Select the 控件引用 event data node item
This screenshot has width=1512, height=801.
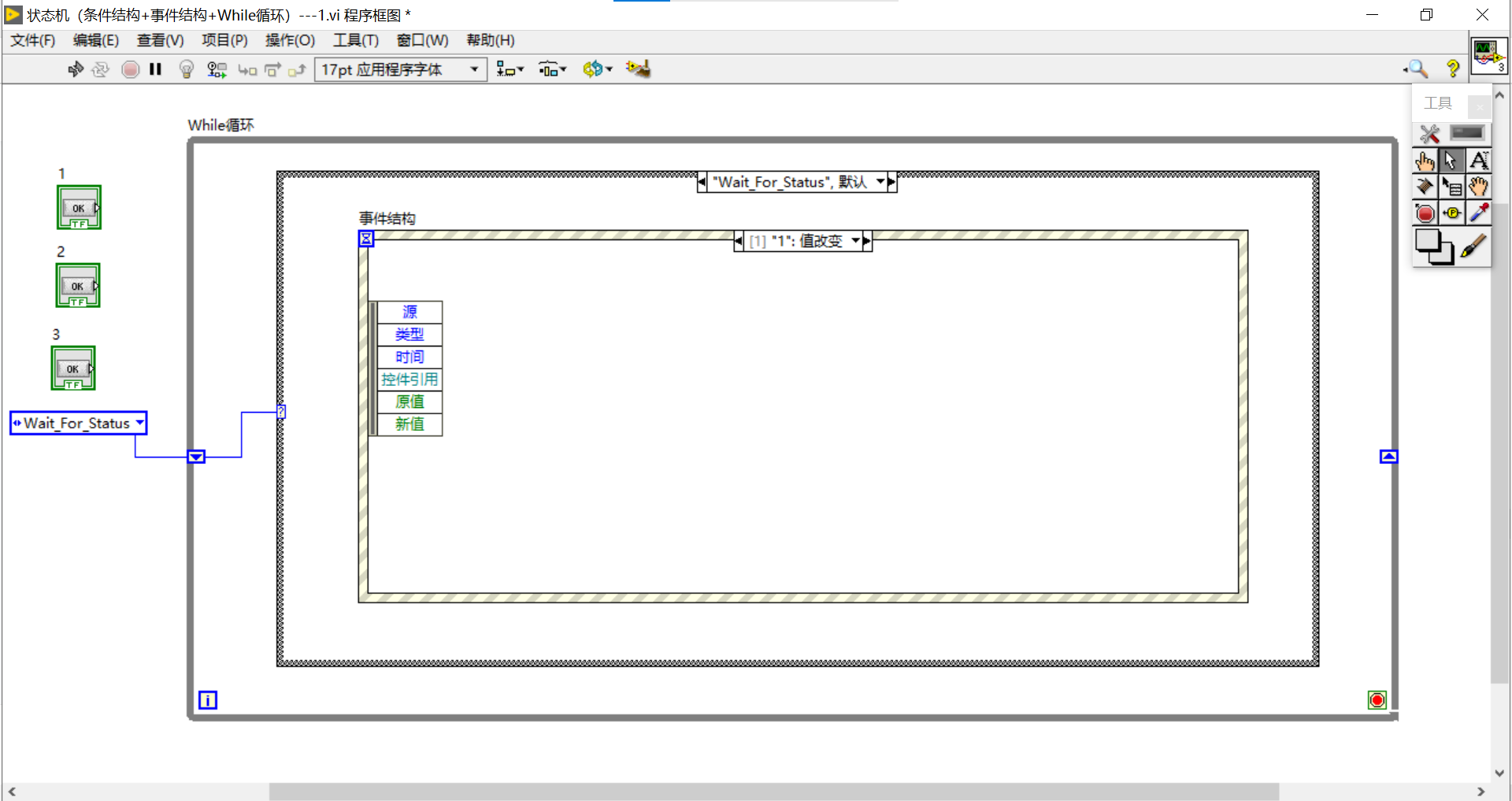pyautogui.click(x=409, y=380)
